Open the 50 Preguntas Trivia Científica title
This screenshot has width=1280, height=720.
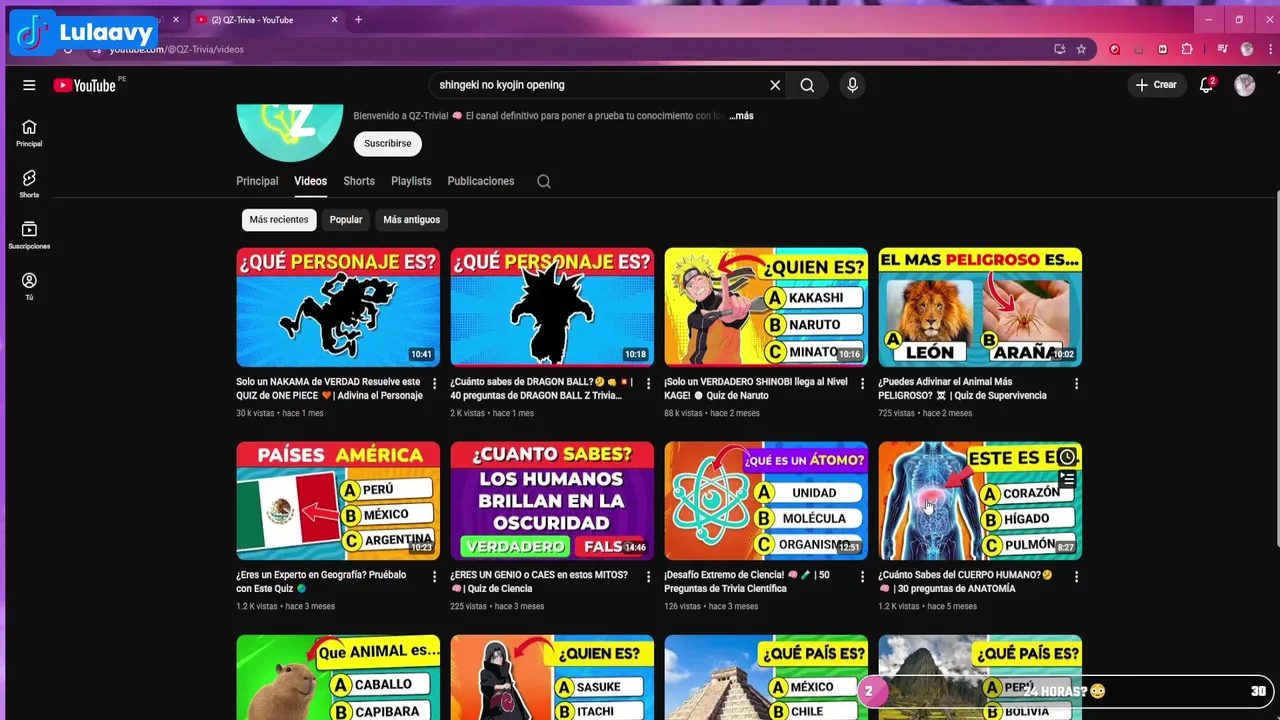(x=747, y=582)
